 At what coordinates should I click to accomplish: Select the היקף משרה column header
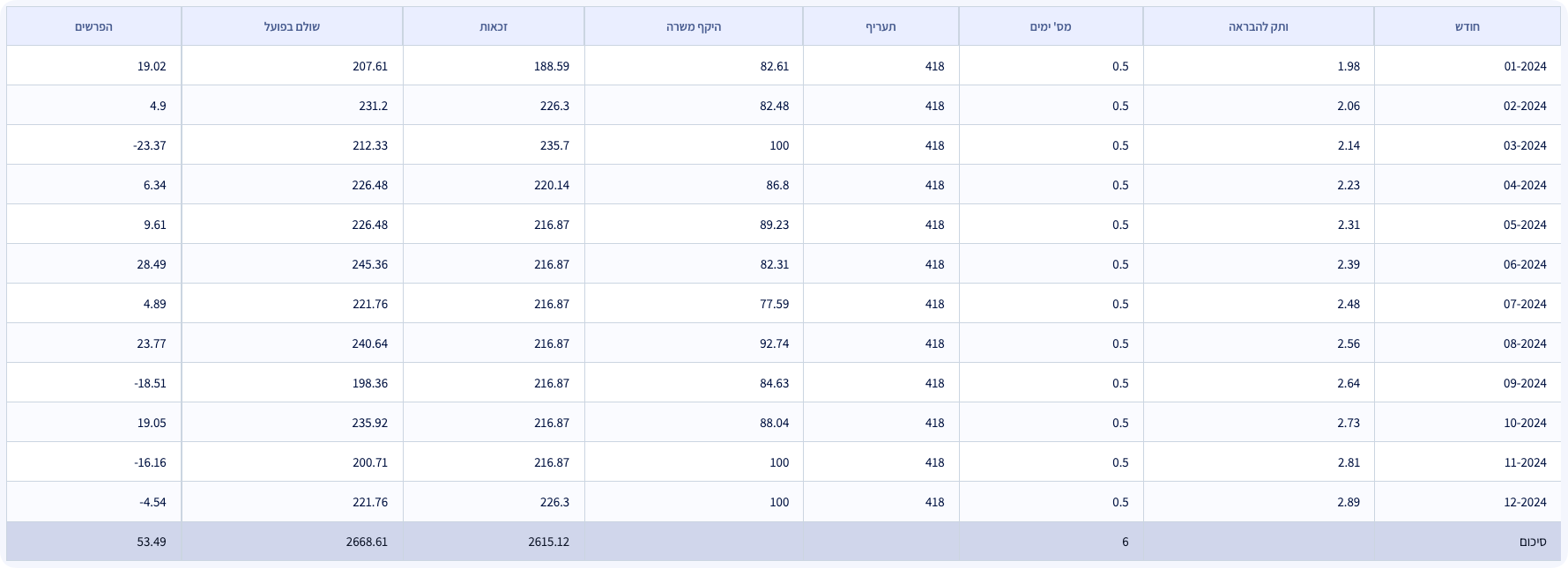point(694,26)
